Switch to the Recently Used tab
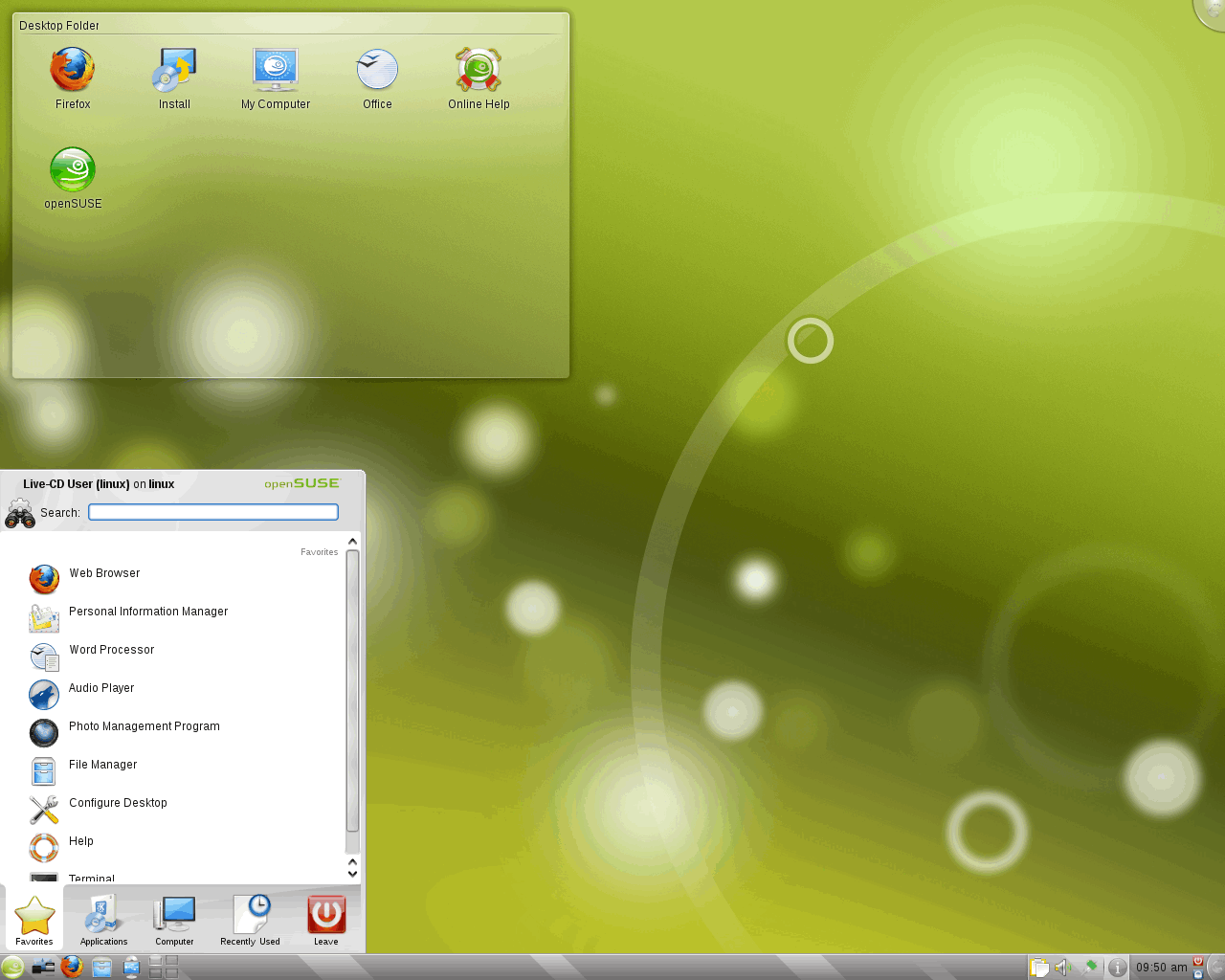1225x980 pixels. tap(251, 921)
